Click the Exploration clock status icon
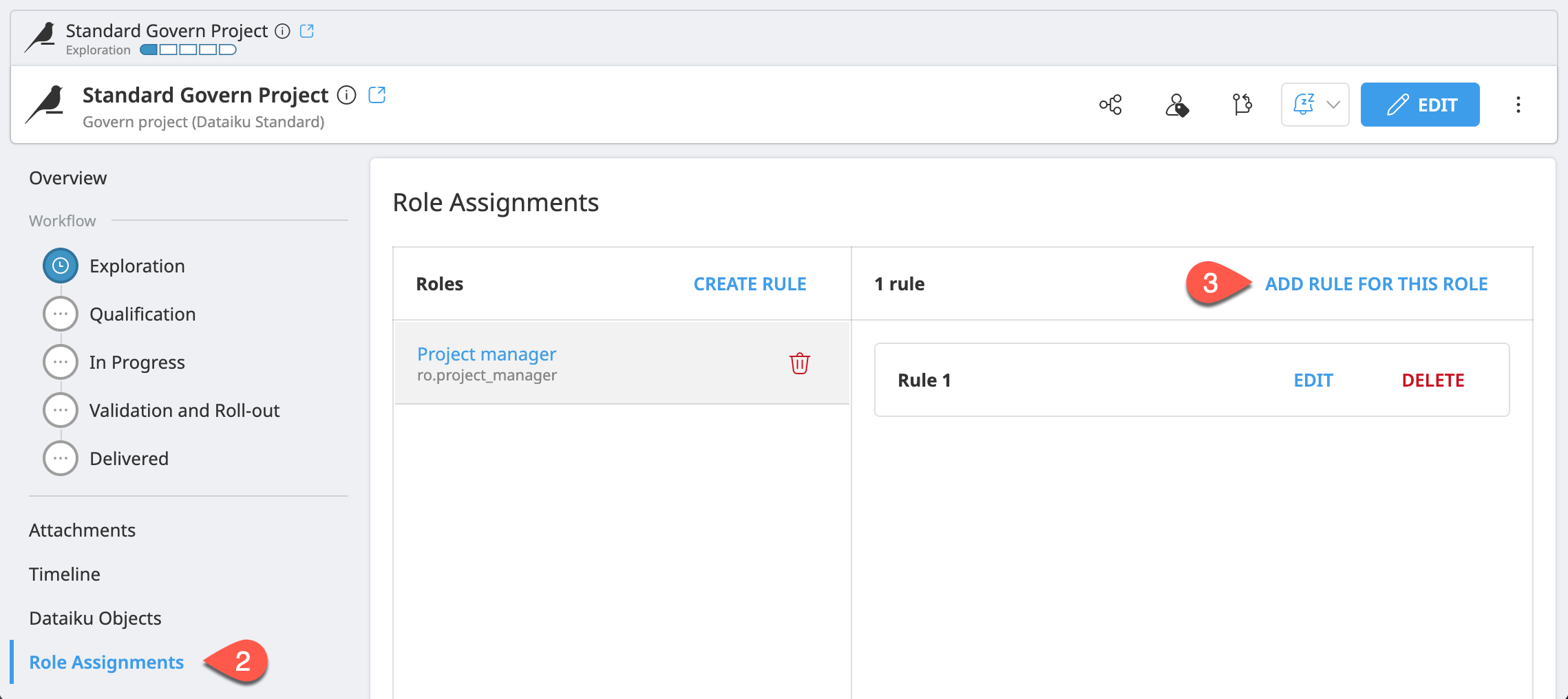 (61, 266)
